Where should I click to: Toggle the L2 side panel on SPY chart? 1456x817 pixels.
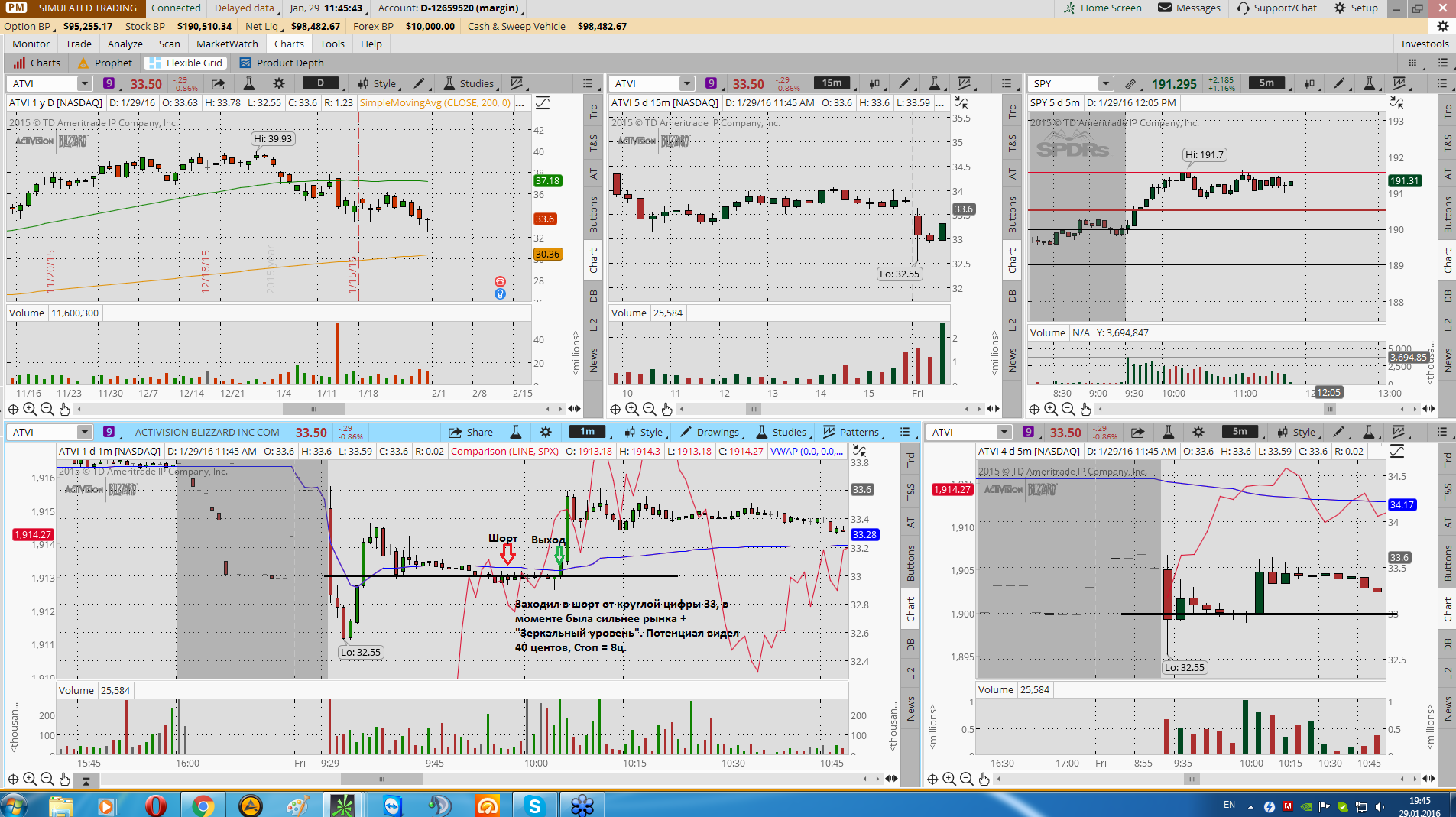[x=1447, y=325]
